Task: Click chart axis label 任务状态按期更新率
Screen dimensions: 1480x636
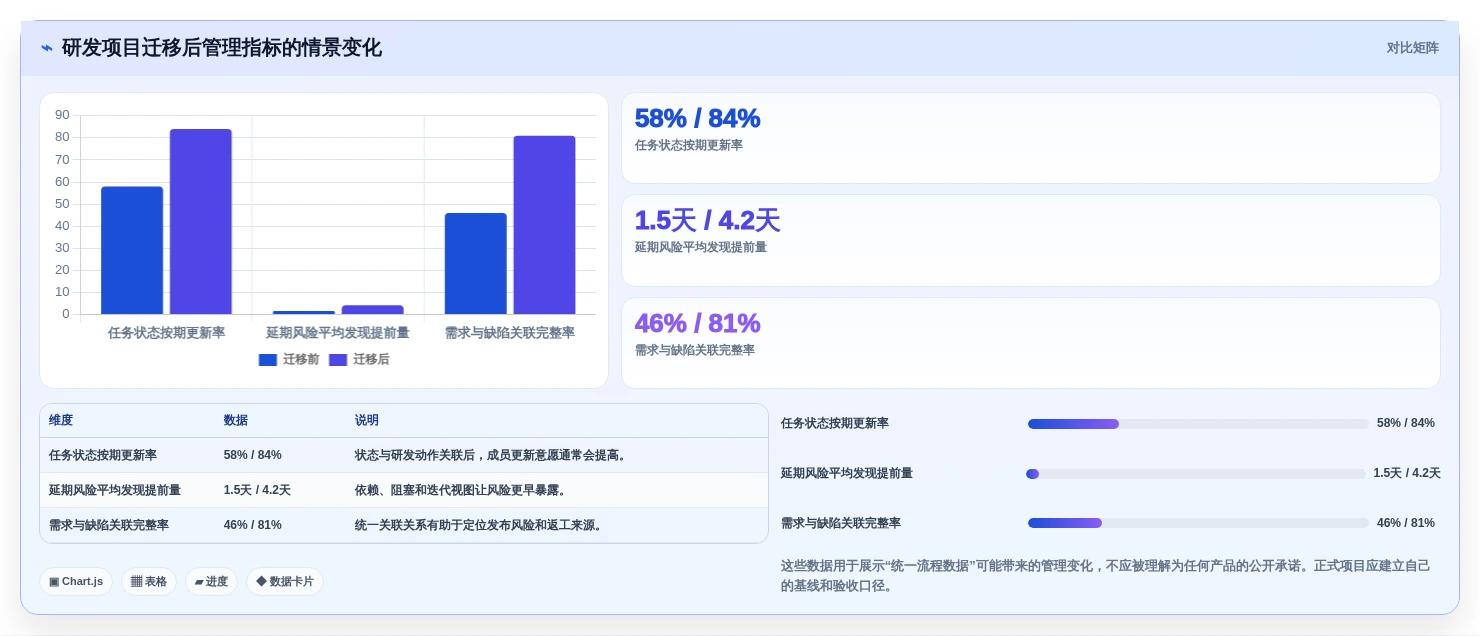Action: pyautogui.click(x=167, y=333)
